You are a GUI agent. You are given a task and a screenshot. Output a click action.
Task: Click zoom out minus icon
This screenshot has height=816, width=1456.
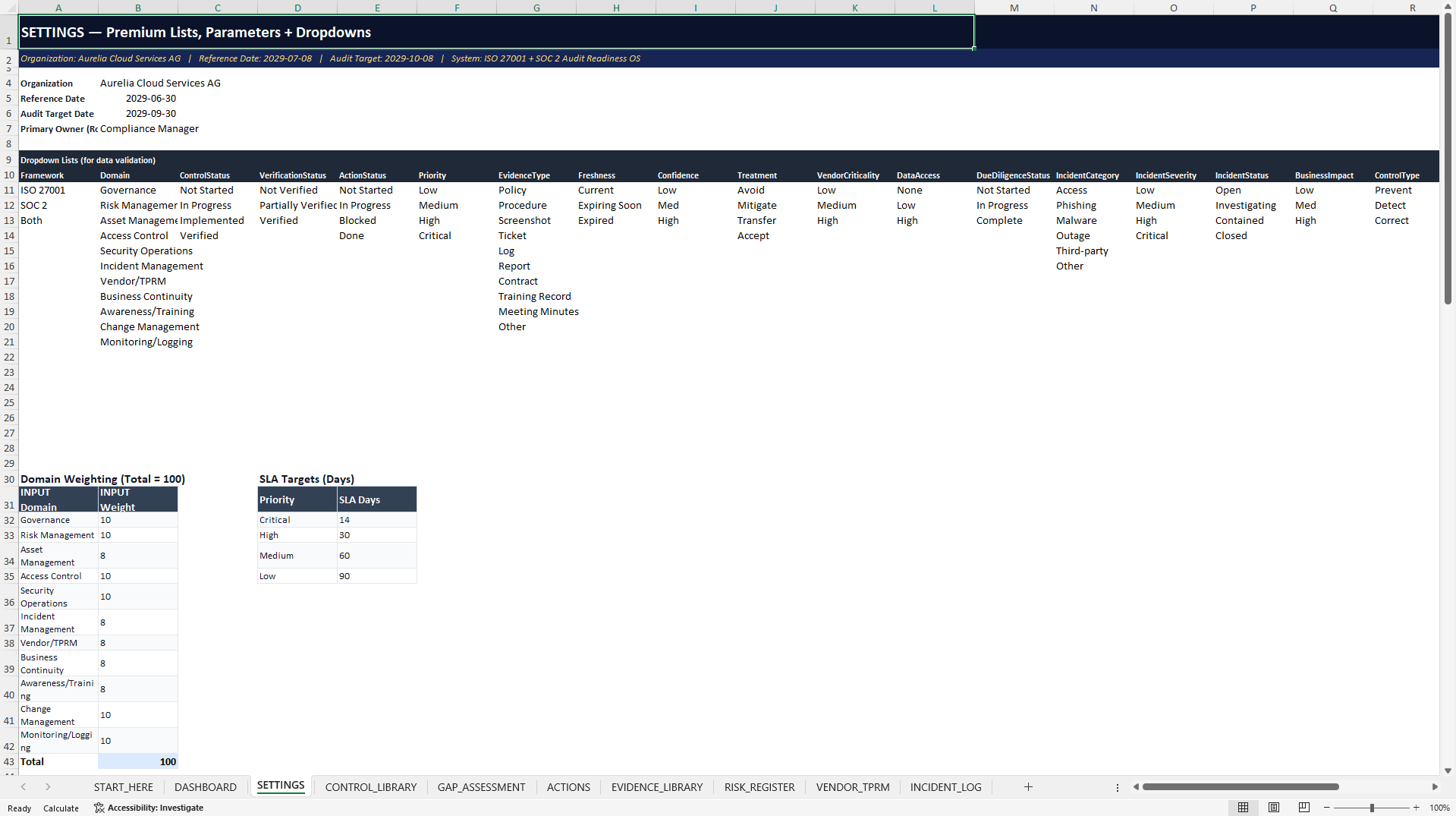pos(1327,808)
